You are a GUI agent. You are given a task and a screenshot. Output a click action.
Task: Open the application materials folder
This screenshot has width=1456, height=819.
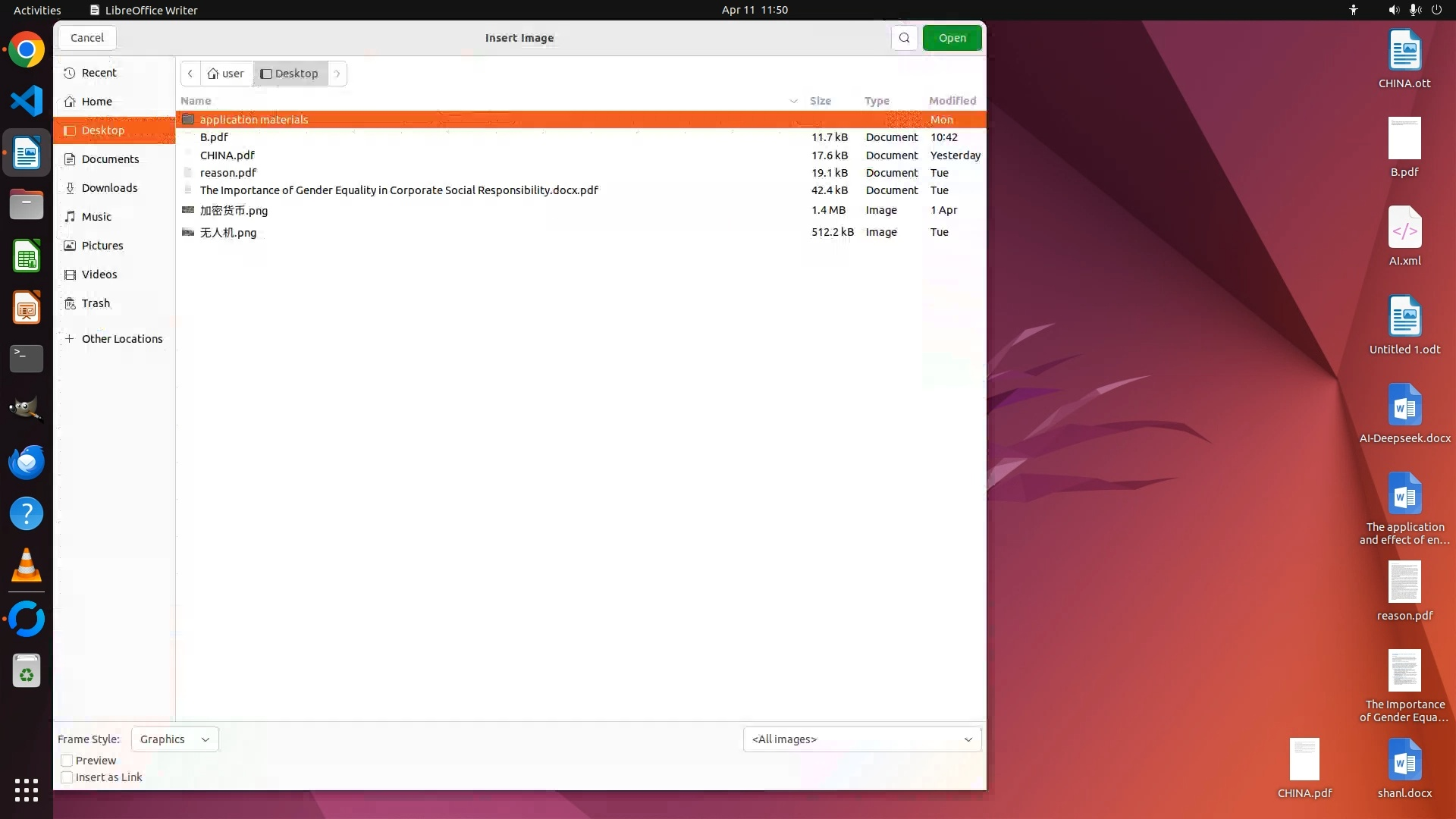(x=254, y=120)
